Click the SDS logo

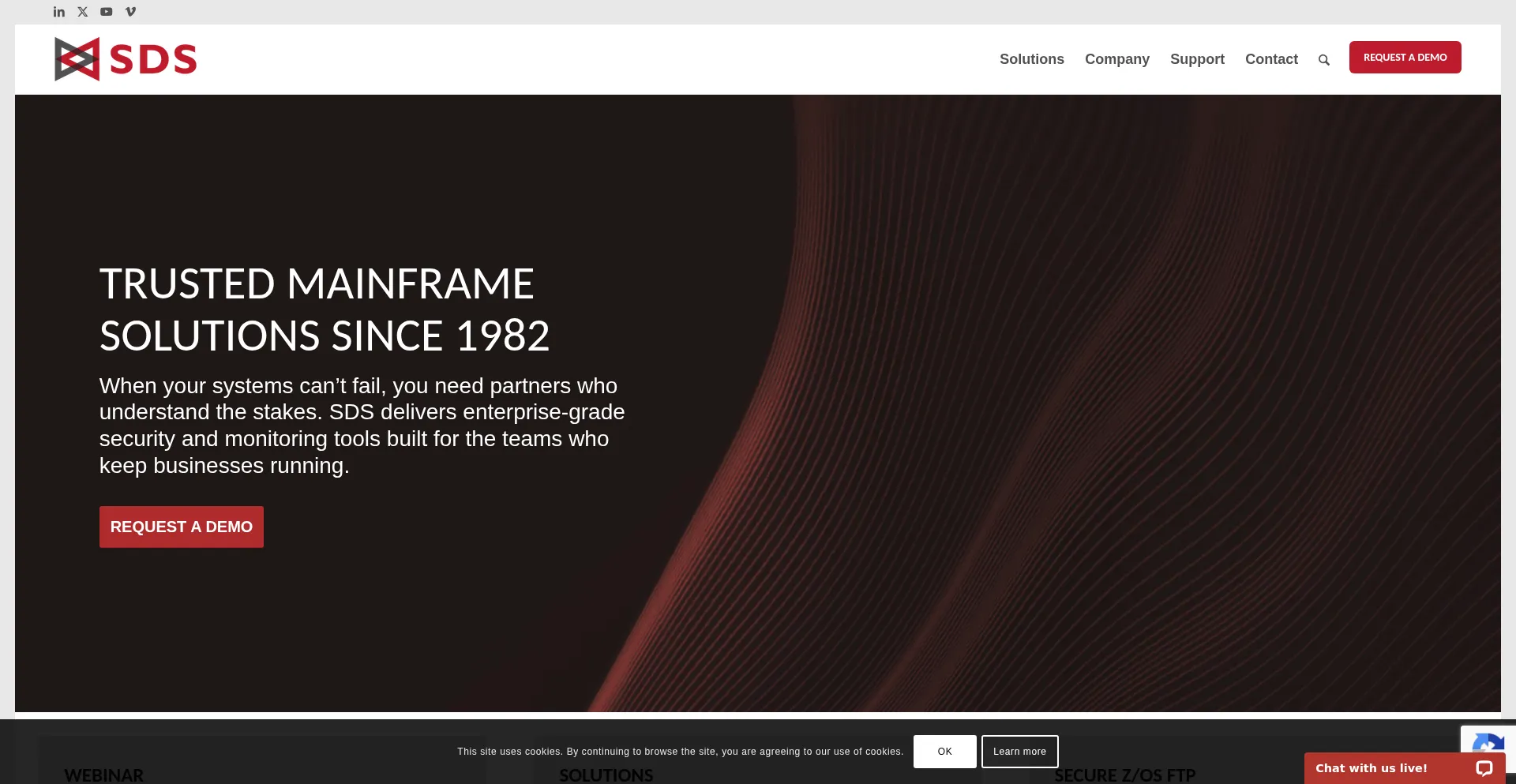[126, 59]
